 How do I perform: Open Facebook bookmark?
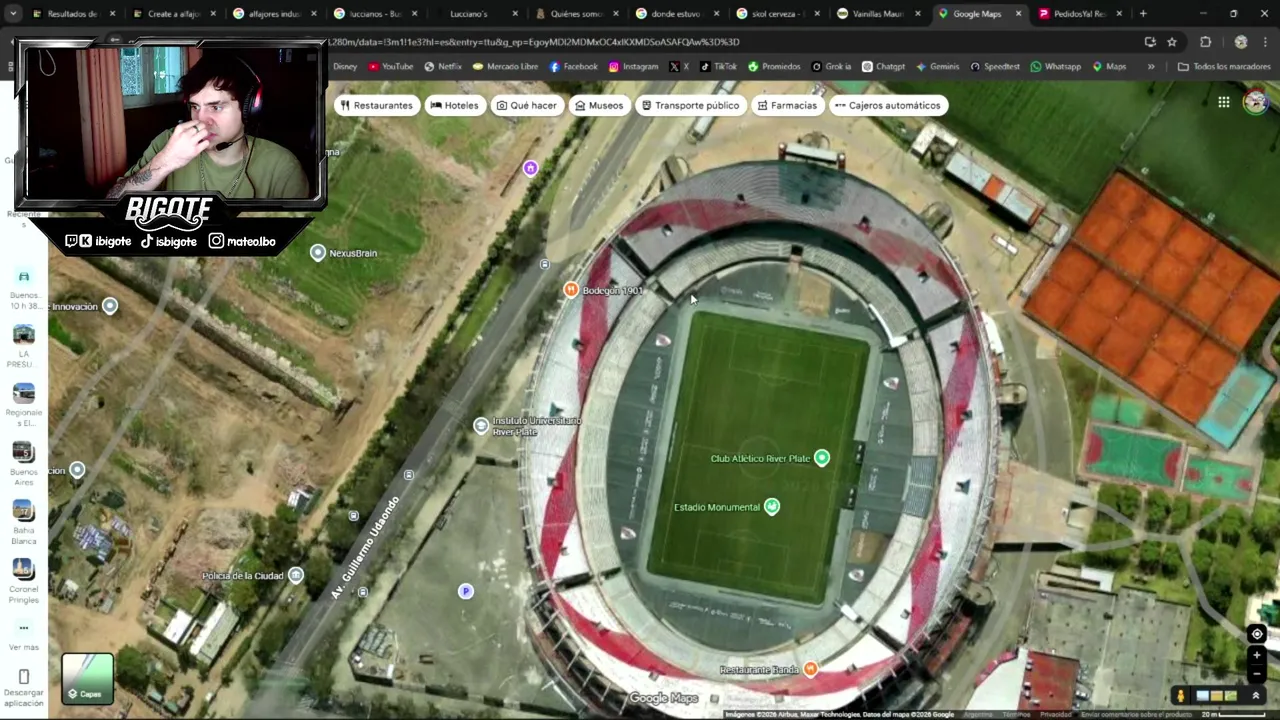click(x=573, y=67)
